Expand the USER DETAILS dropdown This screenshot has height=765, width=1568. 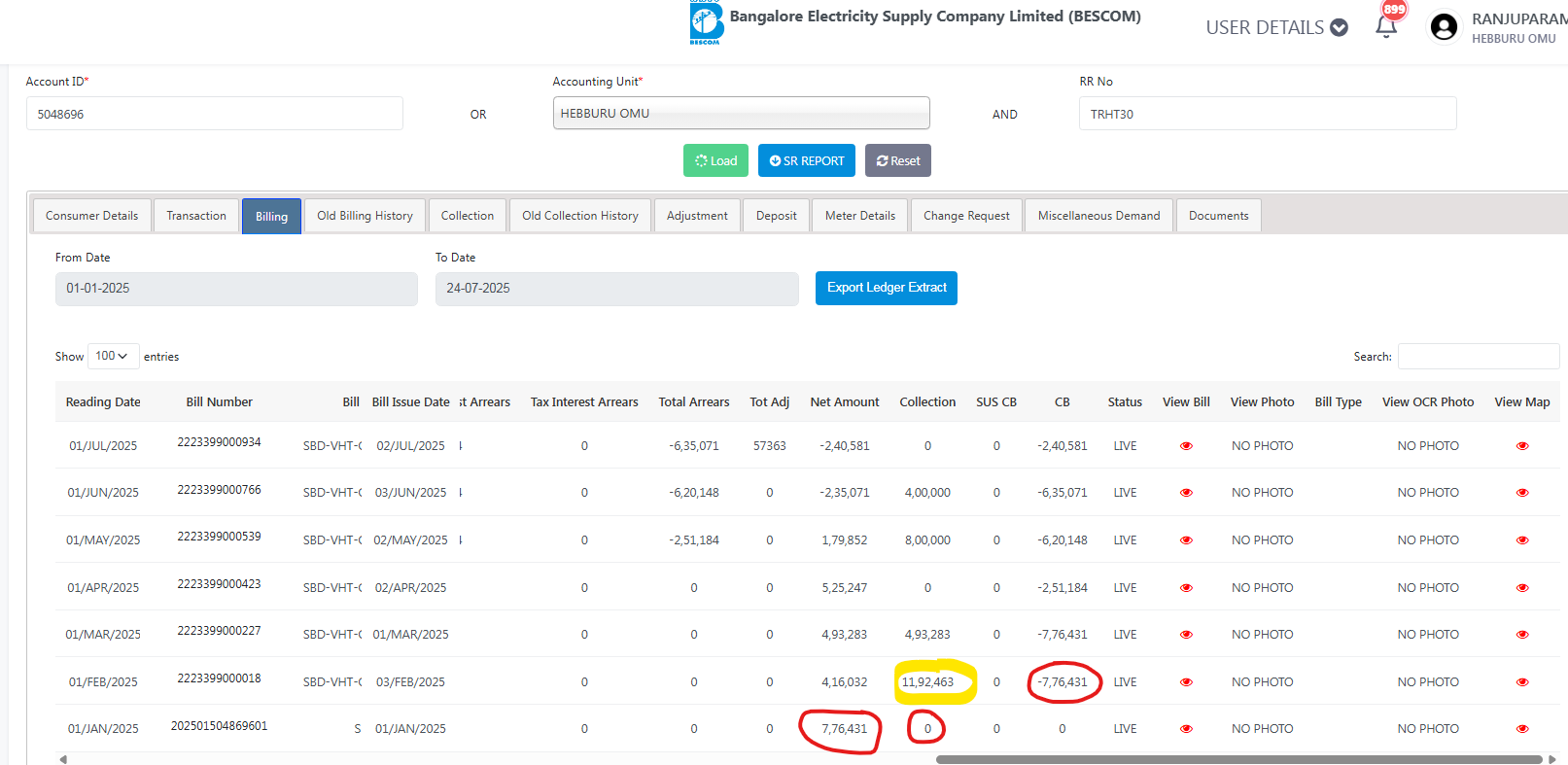1276,27
